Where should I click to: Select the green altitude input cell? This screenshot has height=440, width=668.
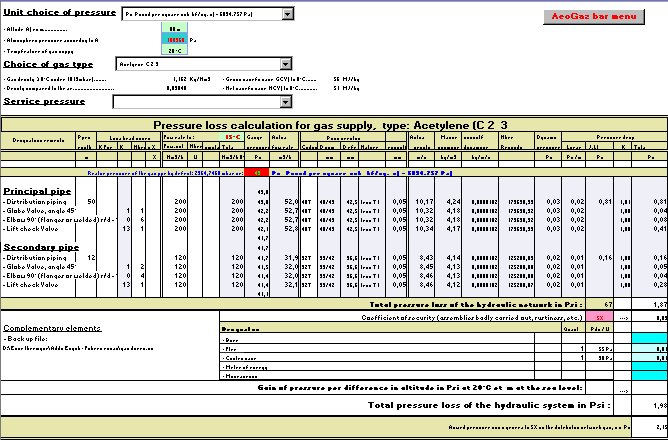[174, 29]
